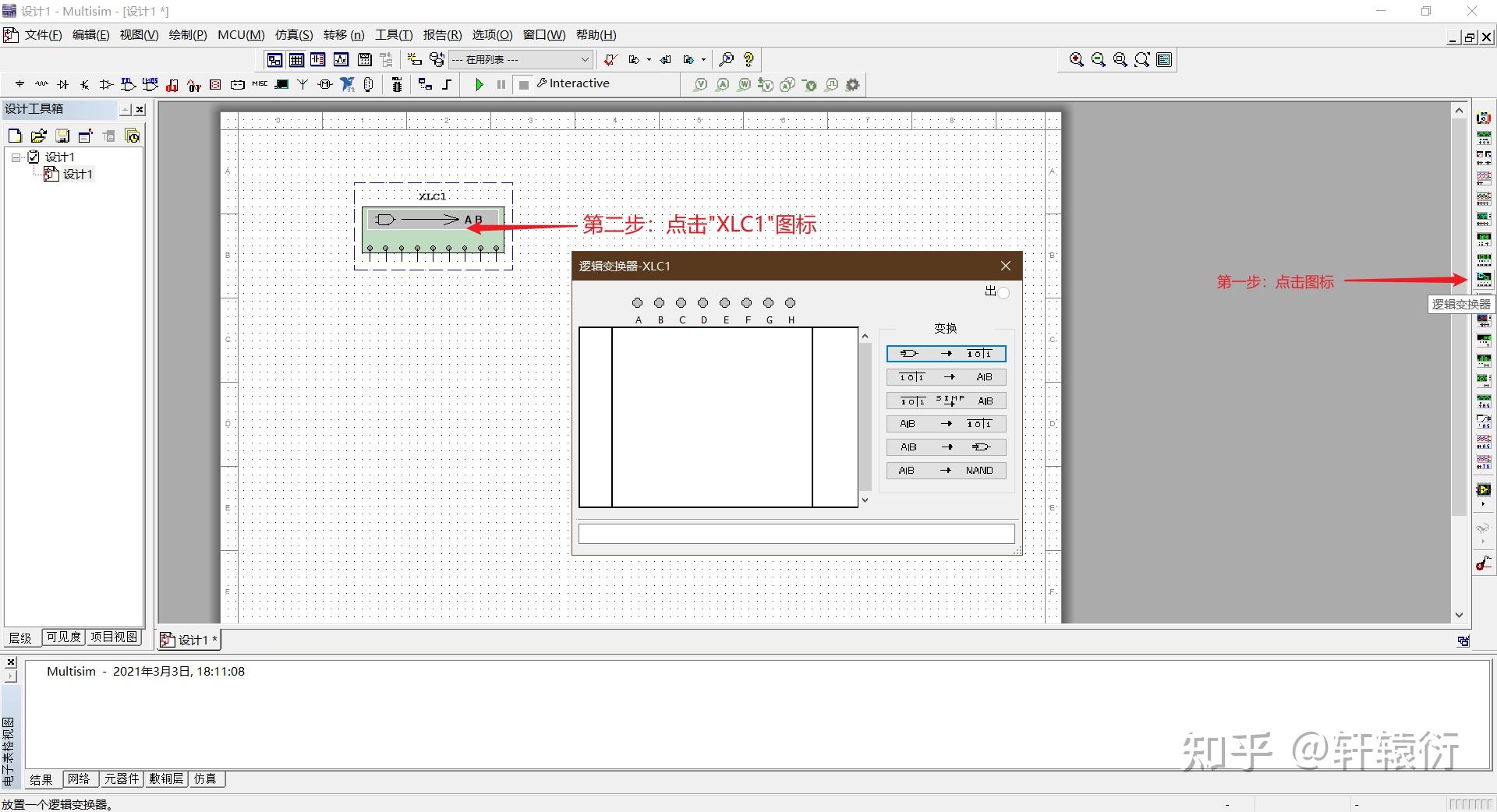Image resolution: width=1497 pixels, height=812 pixels.
Task: Convert circuit to truth table button
Action: click(946, 354)
